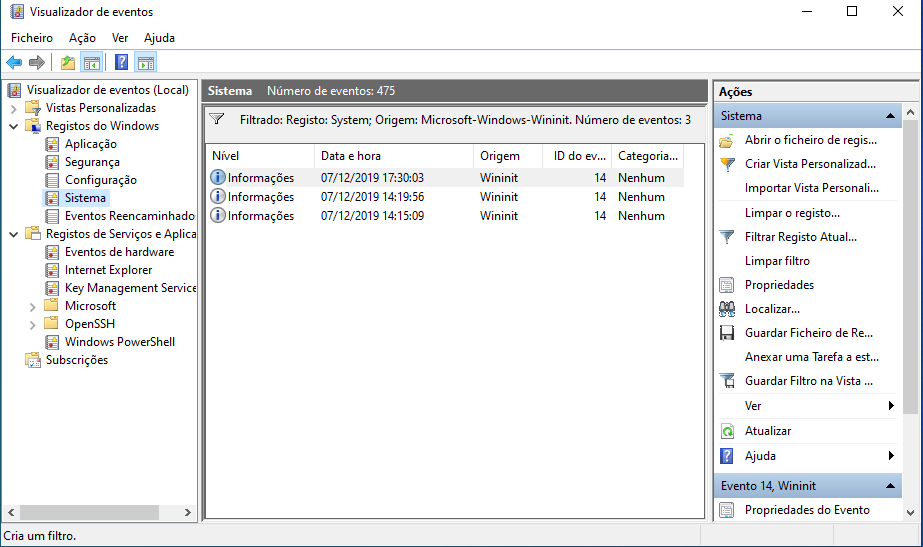
Task: Collapse Registos do Windows tree node
Action: coord(14,126)
